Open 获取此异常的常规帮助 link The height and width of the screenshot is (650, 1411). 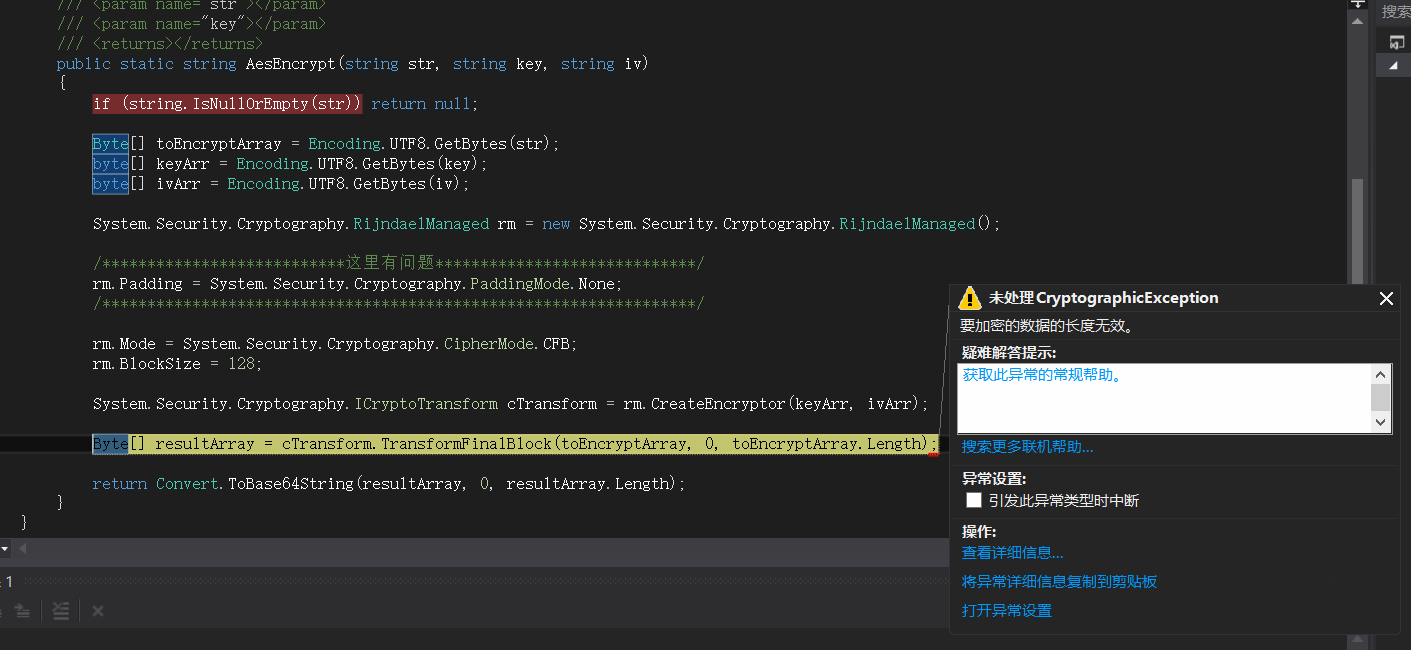point(1042,375)
